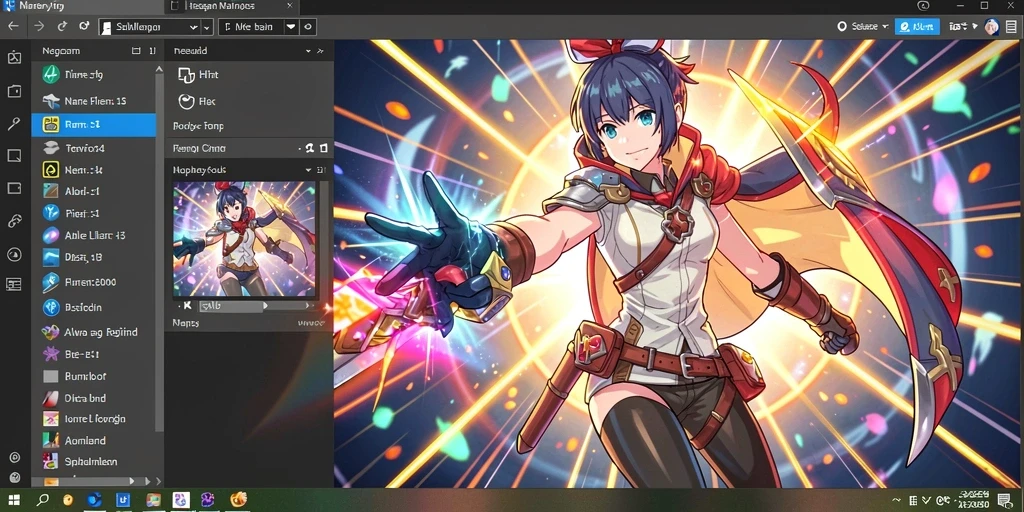Image resolution: width=1024 pixels, height=512 pixels.
Task: Click the blue Mern button
Action: pyautogui.click(x=917, y=27)
